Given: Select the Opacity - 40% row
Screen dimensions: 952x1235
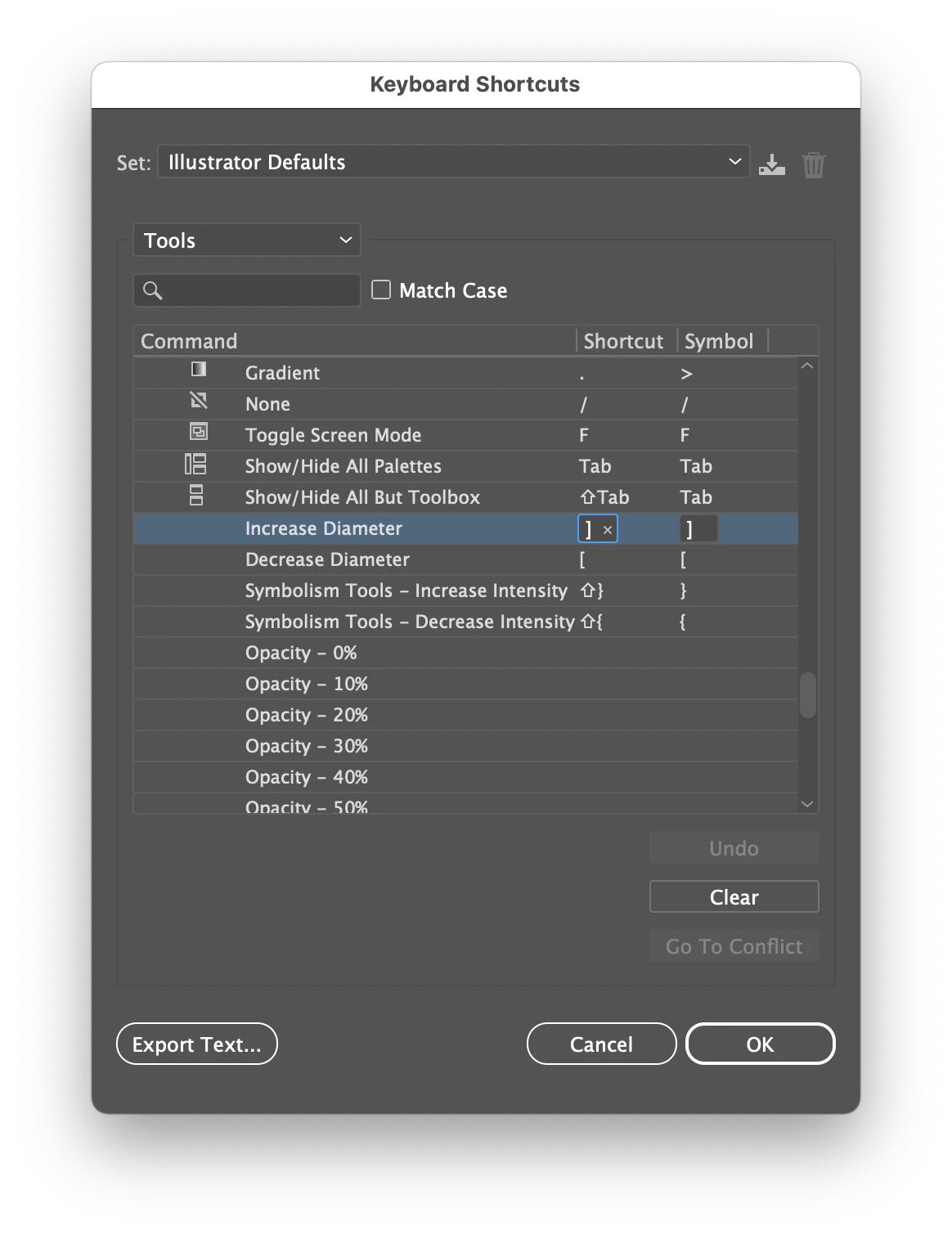Looking at the screenshot, I should tap(466, 777).
